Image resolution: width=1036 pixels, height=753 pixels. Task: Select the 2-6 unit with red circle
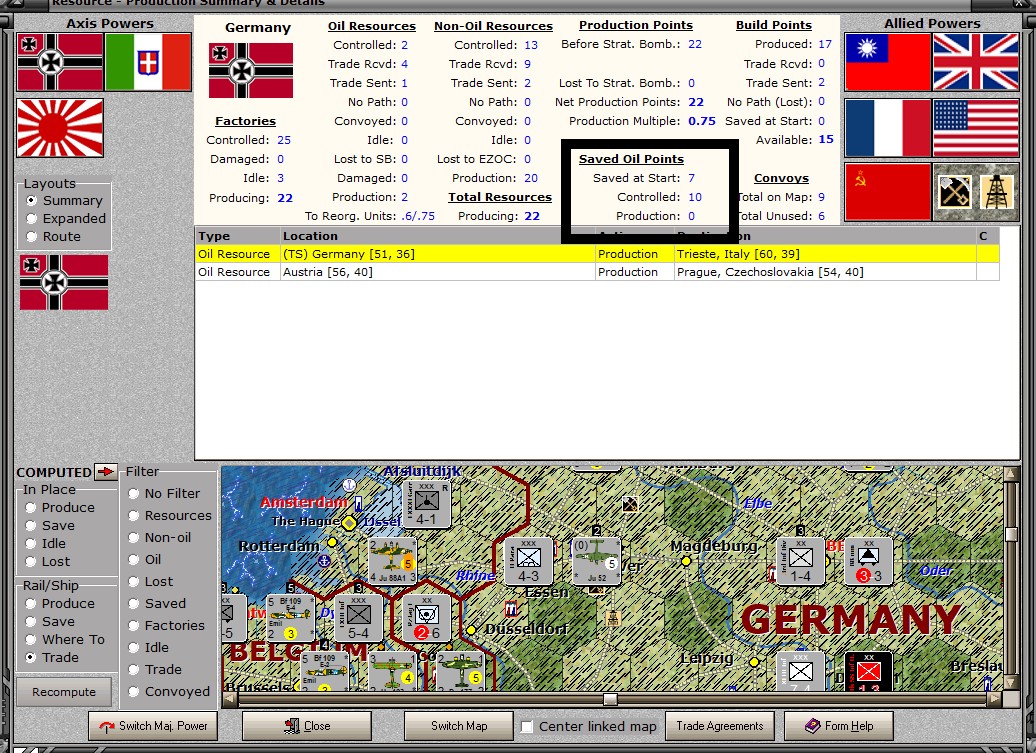(x=427, y=618)
